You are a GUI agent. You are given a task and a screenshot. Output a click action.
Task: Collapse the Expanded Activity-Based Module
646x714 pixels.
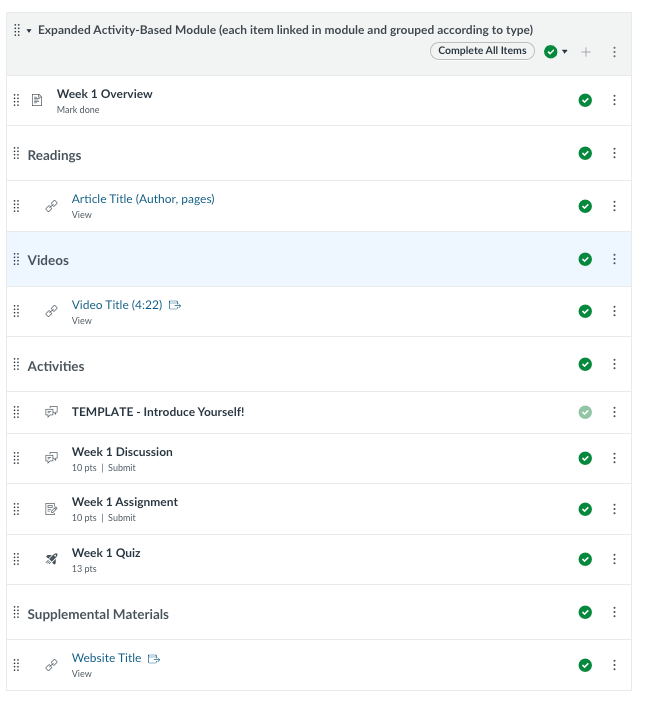tap(29, 31)
